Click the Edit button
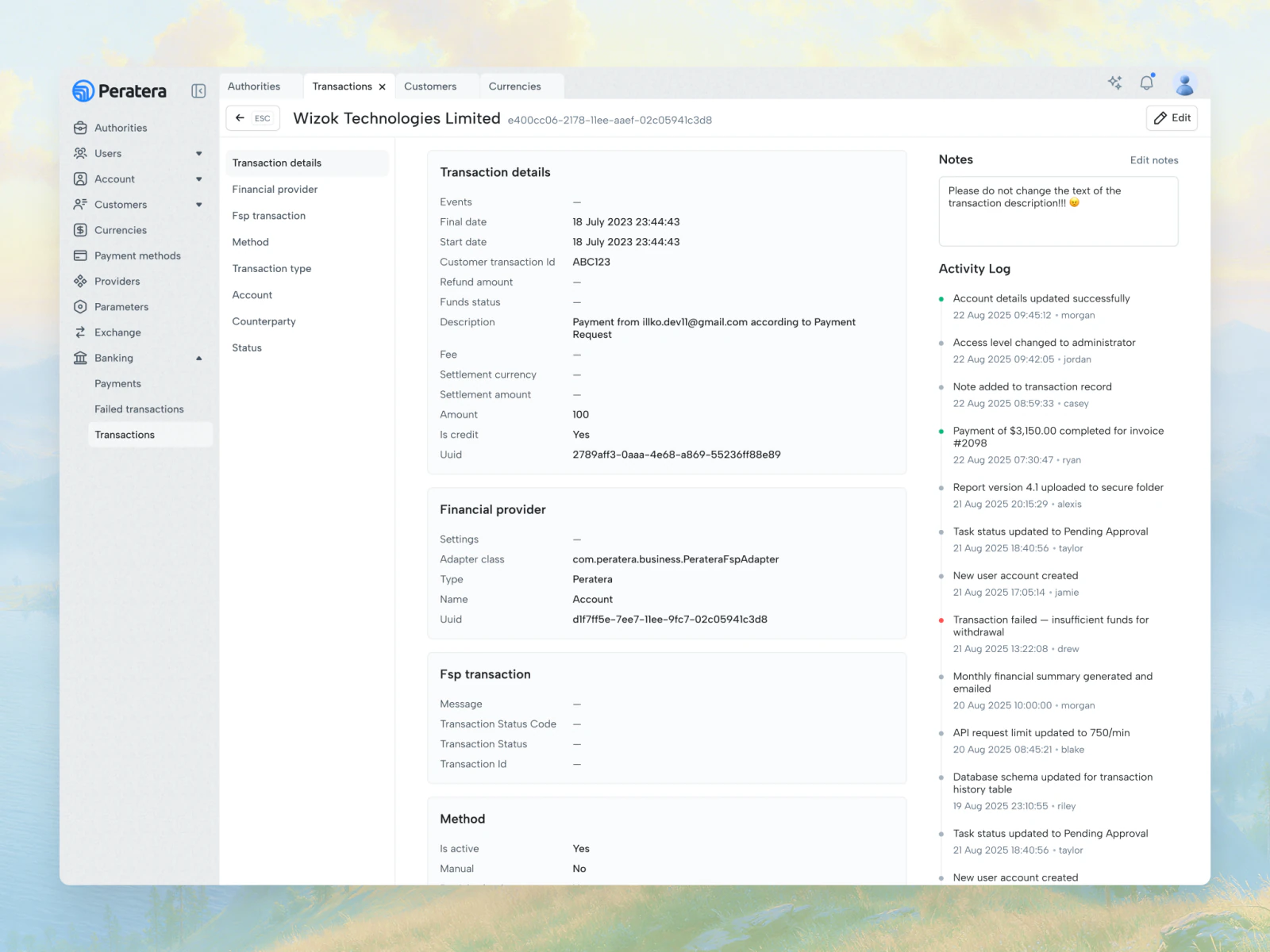 click(x=1172, y=117)
